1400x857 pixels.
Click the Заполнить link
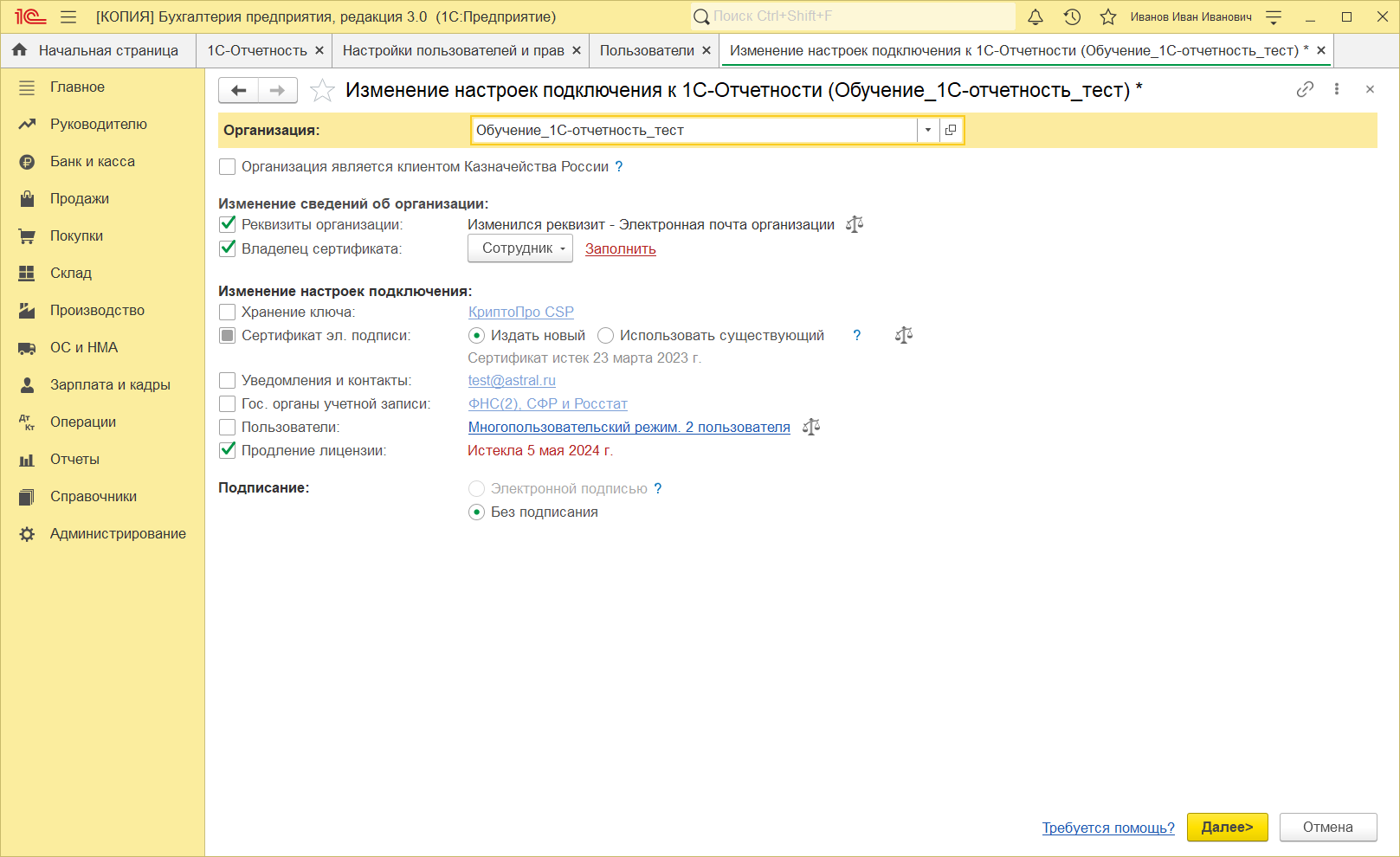(621, 248)
